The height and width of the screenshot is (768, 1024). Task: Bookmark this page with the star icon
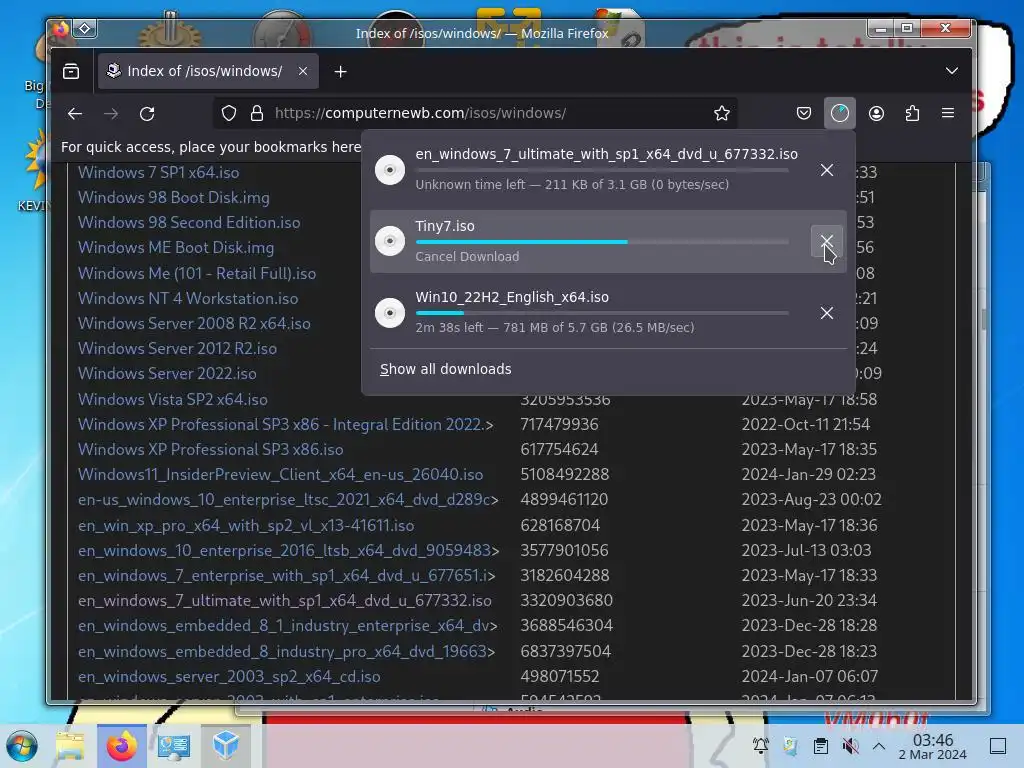pyautogui.click(x=722, y=114)
